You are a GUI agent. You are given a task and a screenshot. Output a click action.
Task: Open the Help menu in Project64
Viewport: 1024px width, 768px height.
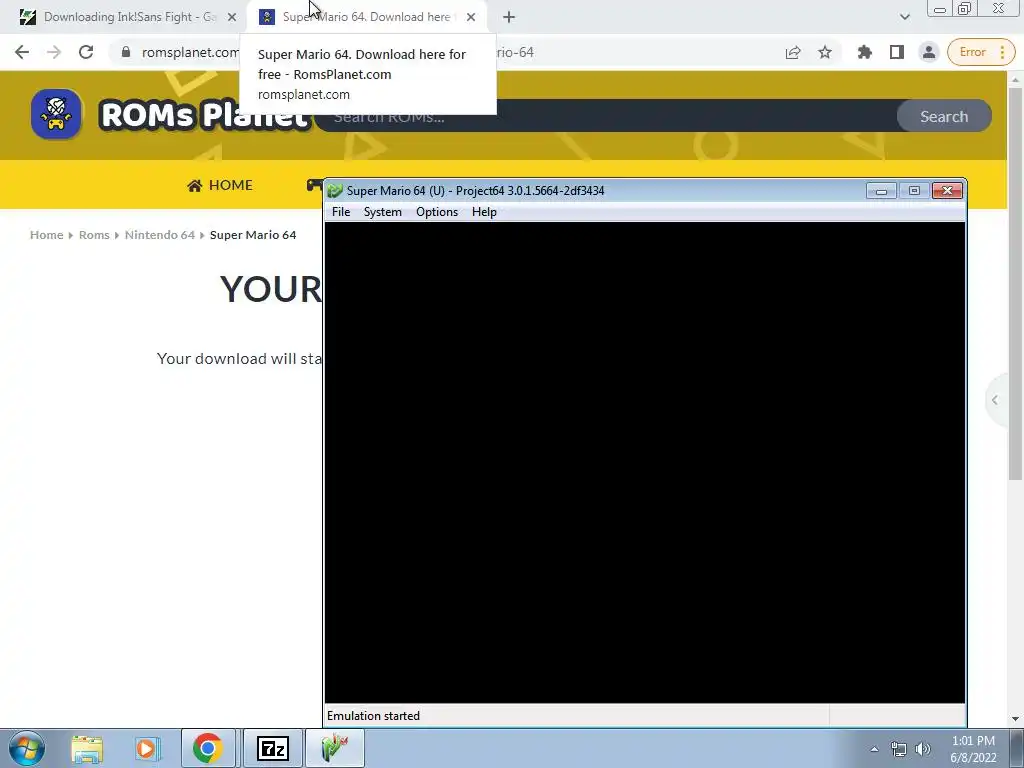pyautogui.click(x=484, y=212)
